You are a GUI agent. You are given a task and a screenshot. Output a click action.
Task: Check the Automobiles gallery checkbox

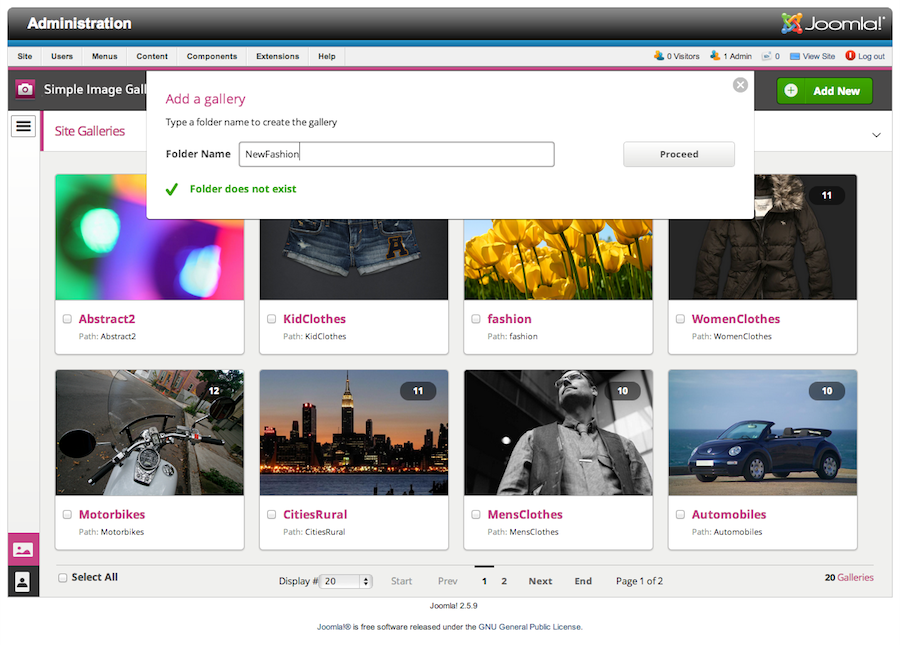pyautogui.click(x=680, y=515)
